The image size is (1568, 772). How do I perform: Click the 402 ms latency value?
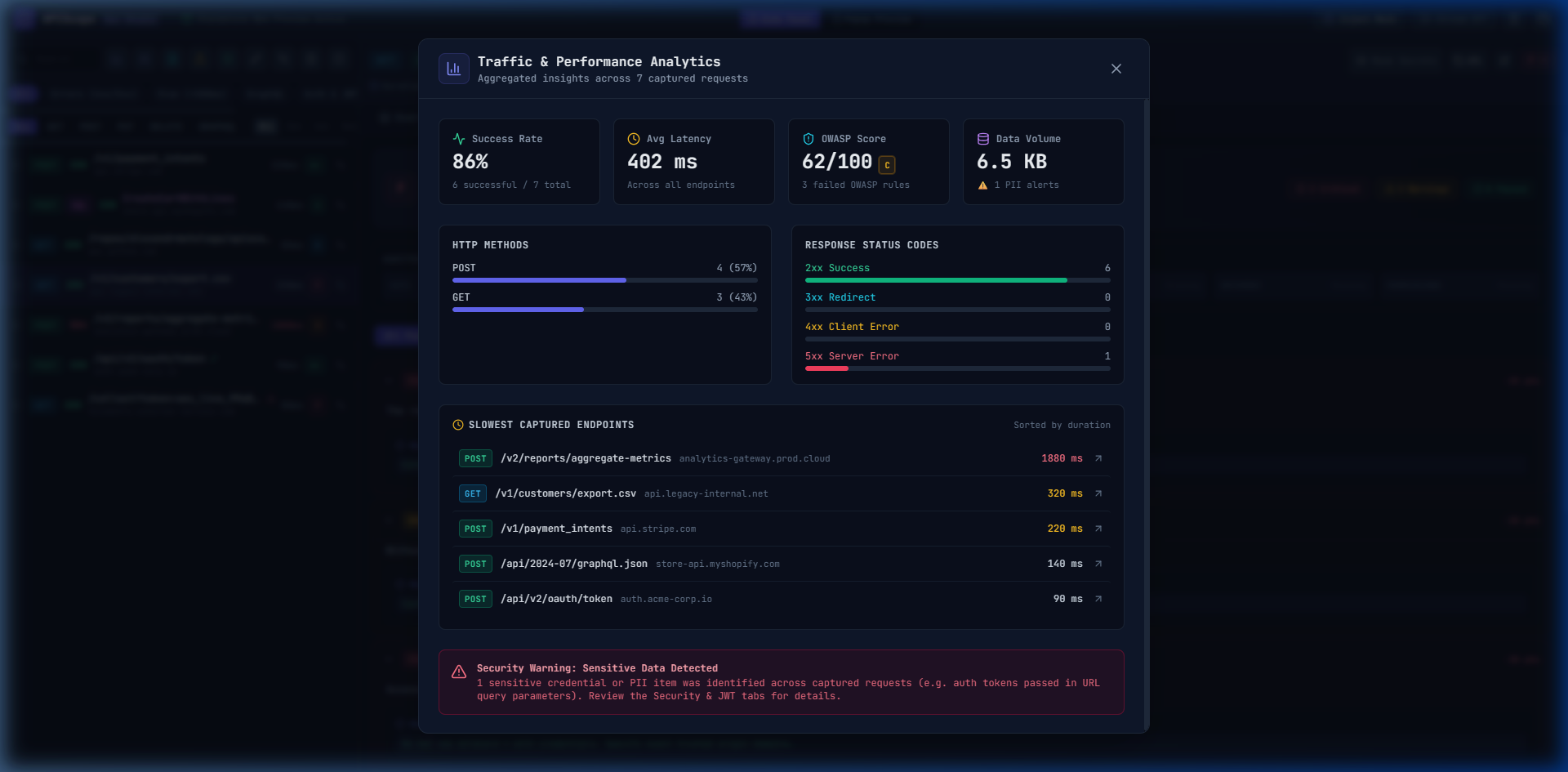point(662,162)
